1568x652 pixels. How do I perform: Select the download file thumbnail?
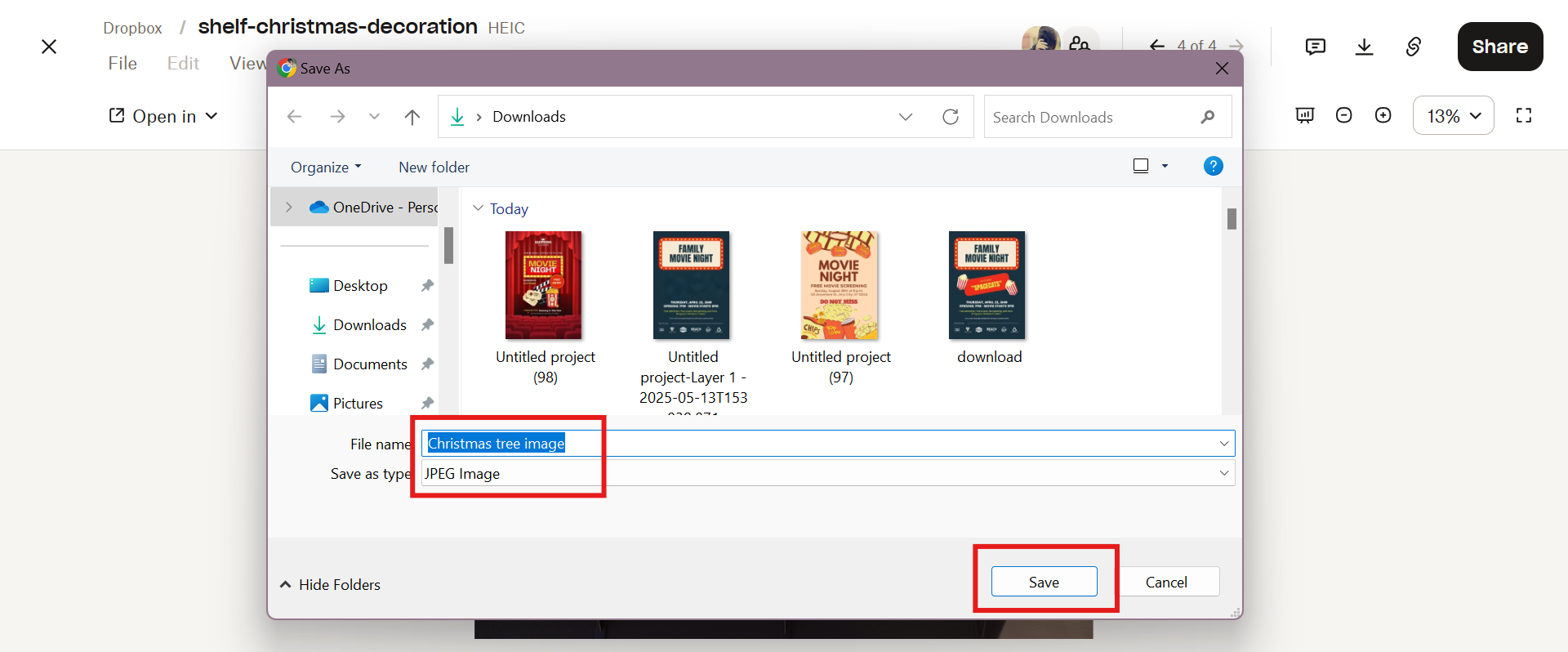987,285
